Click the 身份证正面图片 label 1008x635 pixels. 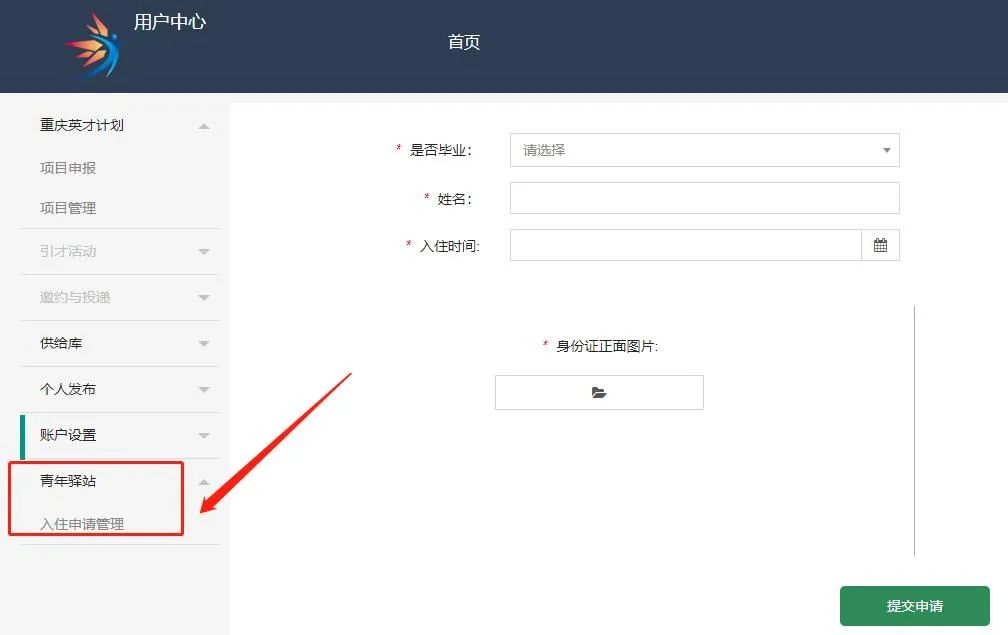607,346
